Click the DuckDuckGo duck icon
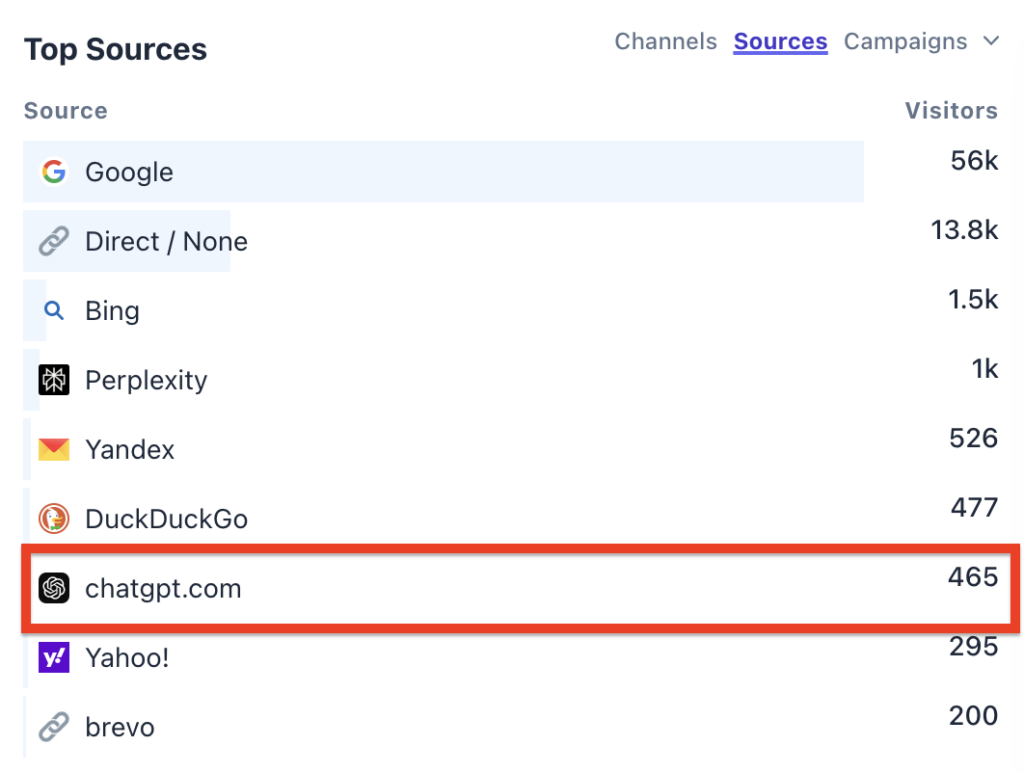The image size is (1024, 773). click(54, 519)
